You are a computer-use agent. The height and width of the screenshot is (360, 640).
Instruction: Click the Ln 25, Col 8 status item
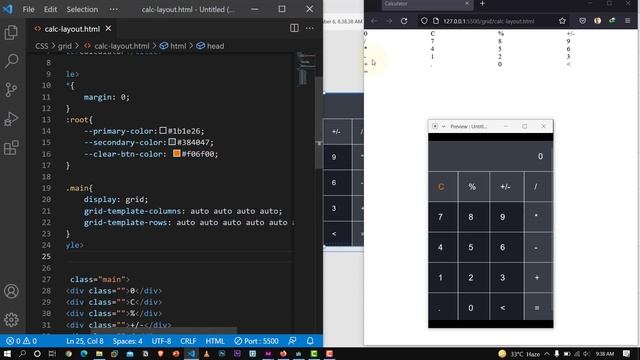click(x=85, y=341)
